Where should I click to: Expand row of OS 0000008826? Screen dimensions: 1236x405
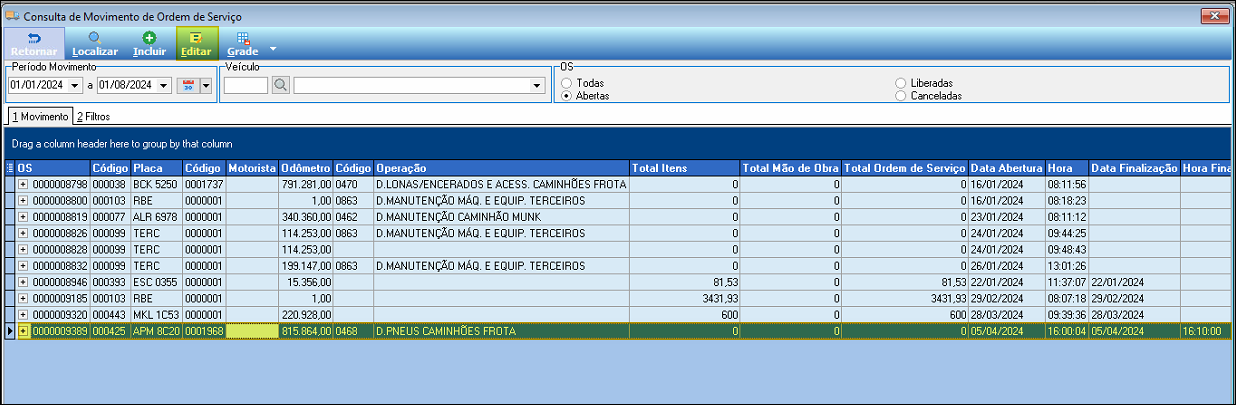pos(23,233)
